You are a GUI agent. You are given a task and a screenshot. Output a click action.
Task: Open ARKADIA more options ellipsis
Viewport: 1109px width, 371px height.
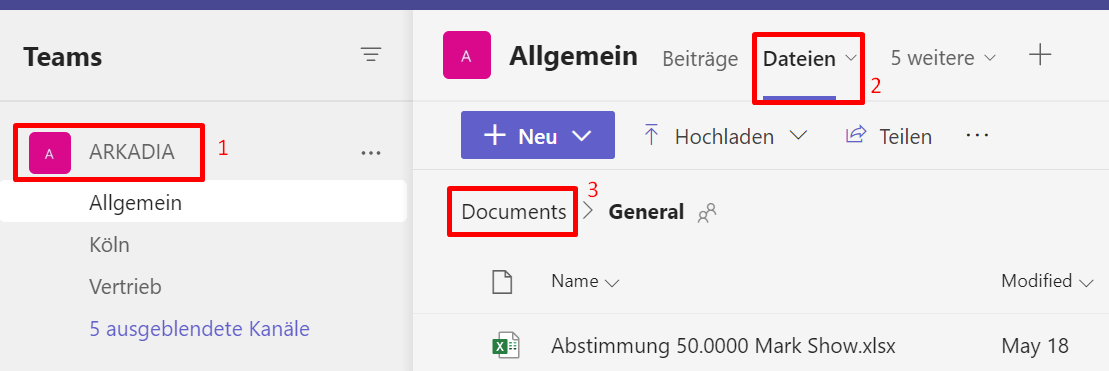pos(371,153)
